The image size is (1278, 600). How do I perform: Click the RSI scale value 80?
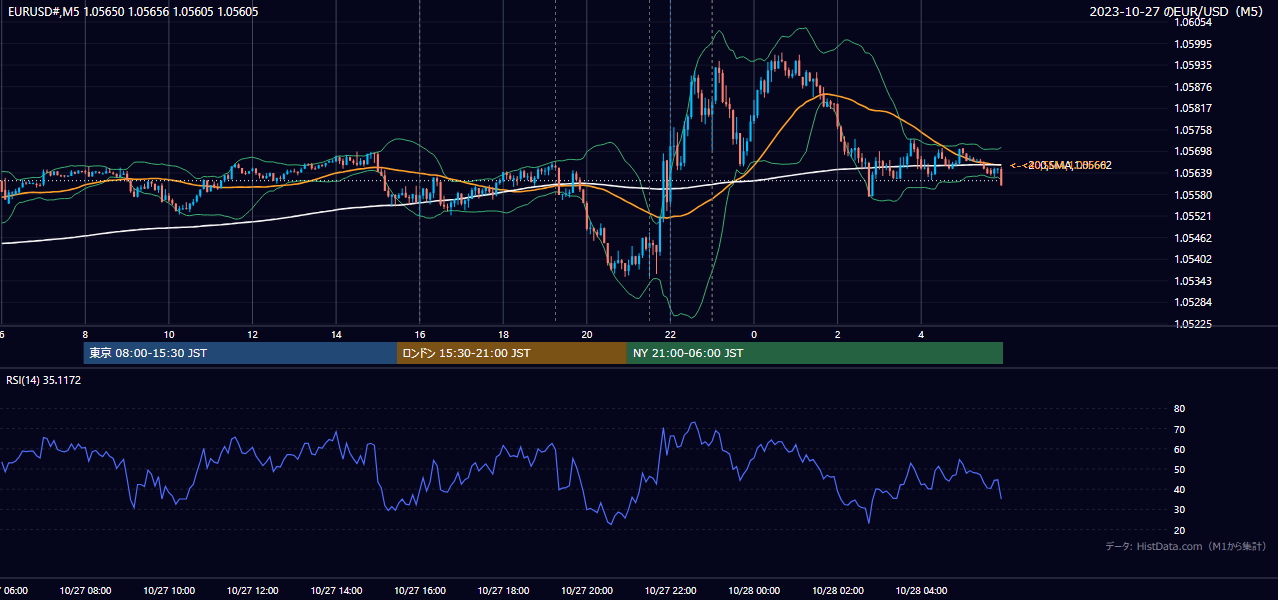pos(1179,409)
